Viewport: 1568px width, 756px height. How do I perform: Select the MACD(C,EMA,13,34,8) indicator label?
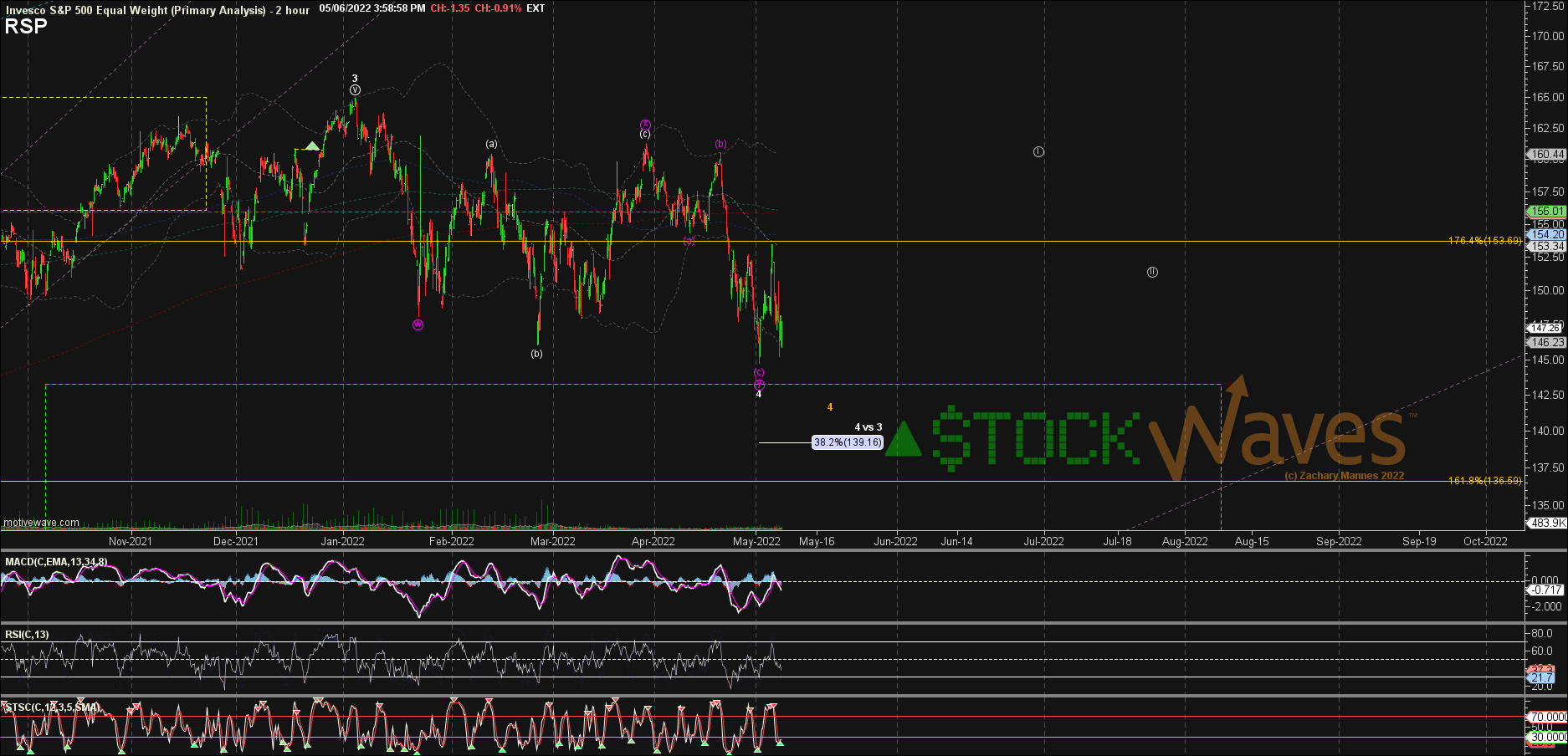tap(56, 561)
